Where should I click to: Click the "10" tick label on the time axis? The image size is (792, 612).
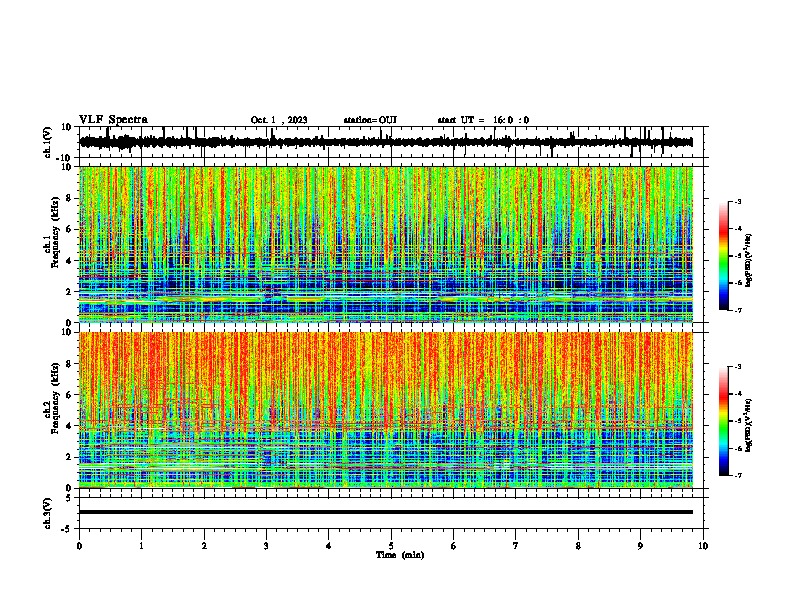pos(703,546)
